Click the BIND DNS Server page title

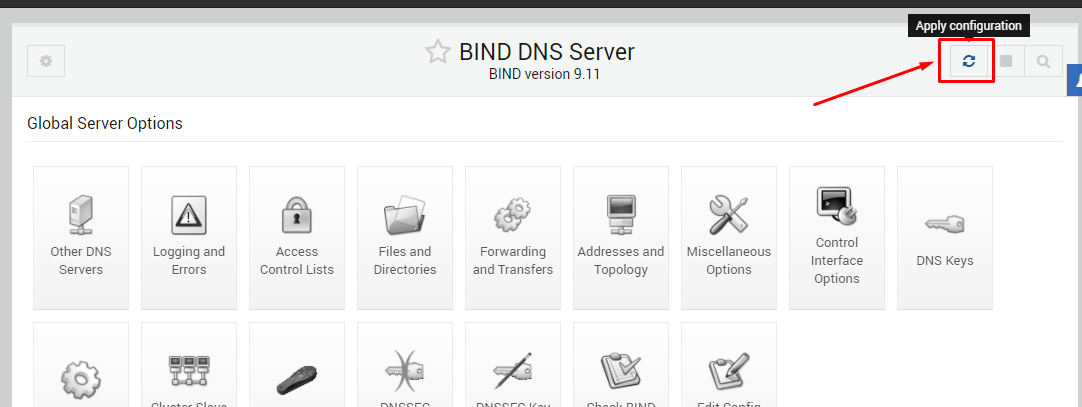(547, 52)
